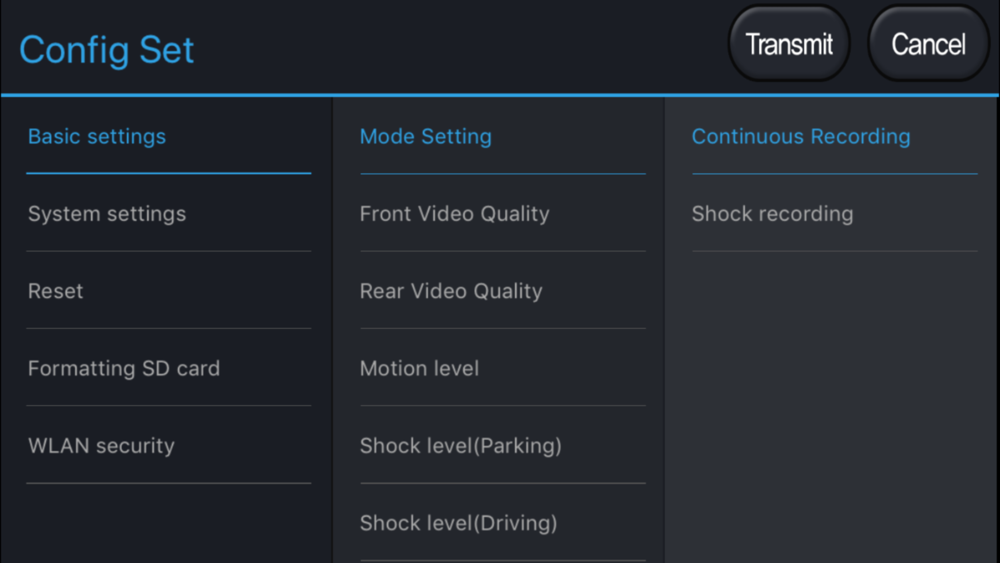Select Shock recording option
This screenshot has width=1000, height=563.
click(772, 214)
